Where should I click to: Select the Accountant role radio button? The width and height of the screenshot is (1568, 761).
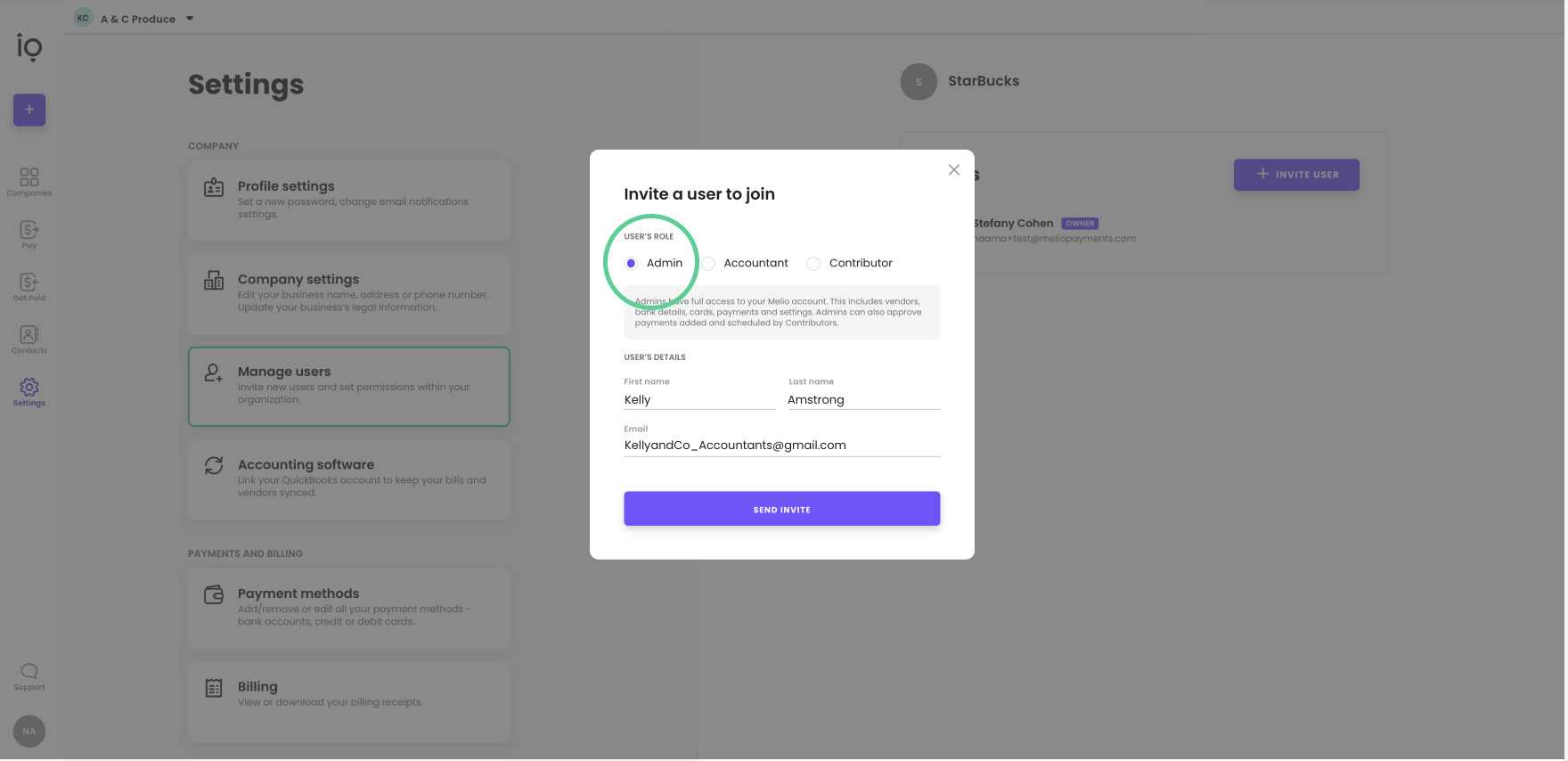click(x=708, y=263)
